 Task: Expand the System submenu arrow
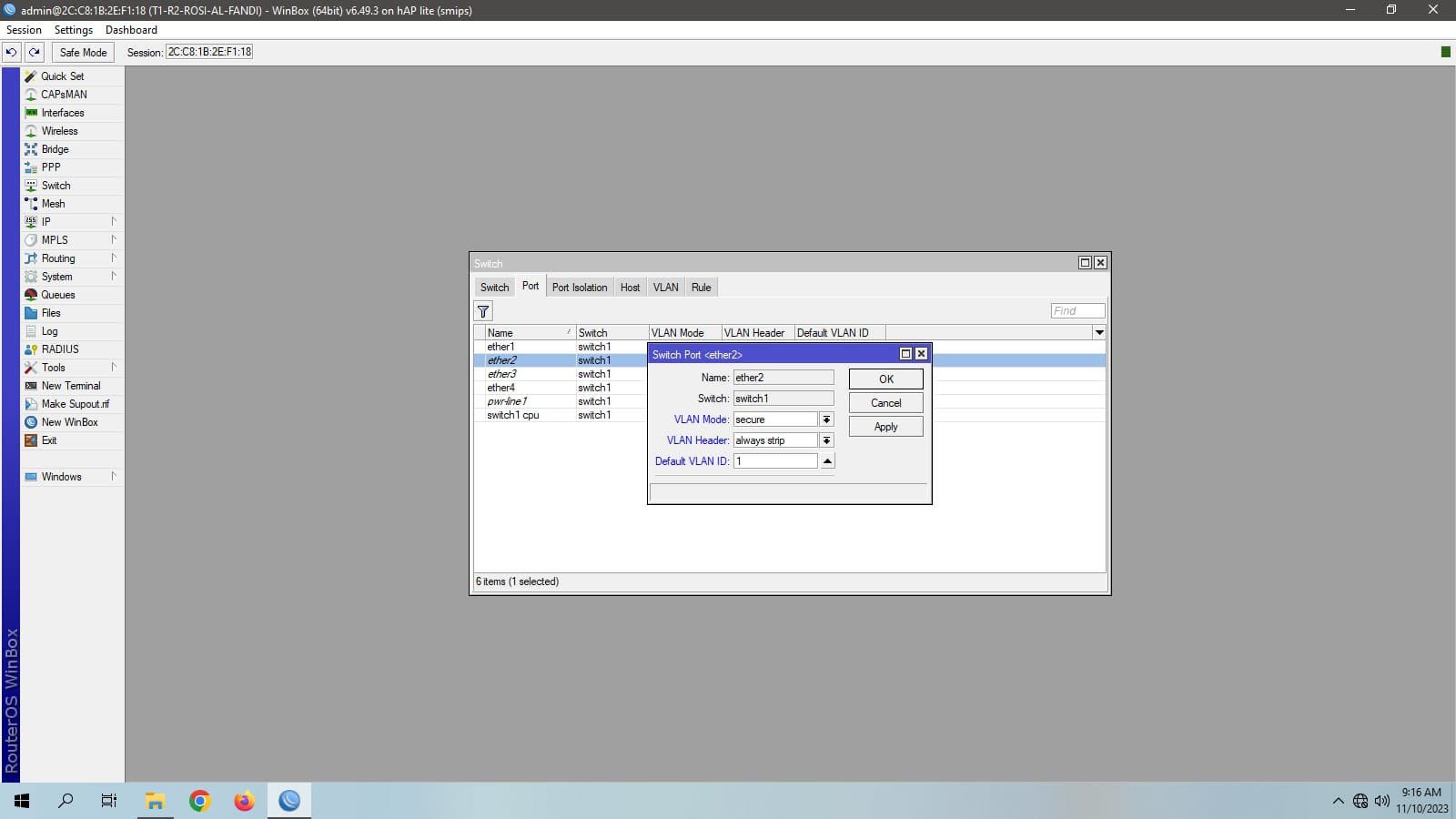coord(114,276)
